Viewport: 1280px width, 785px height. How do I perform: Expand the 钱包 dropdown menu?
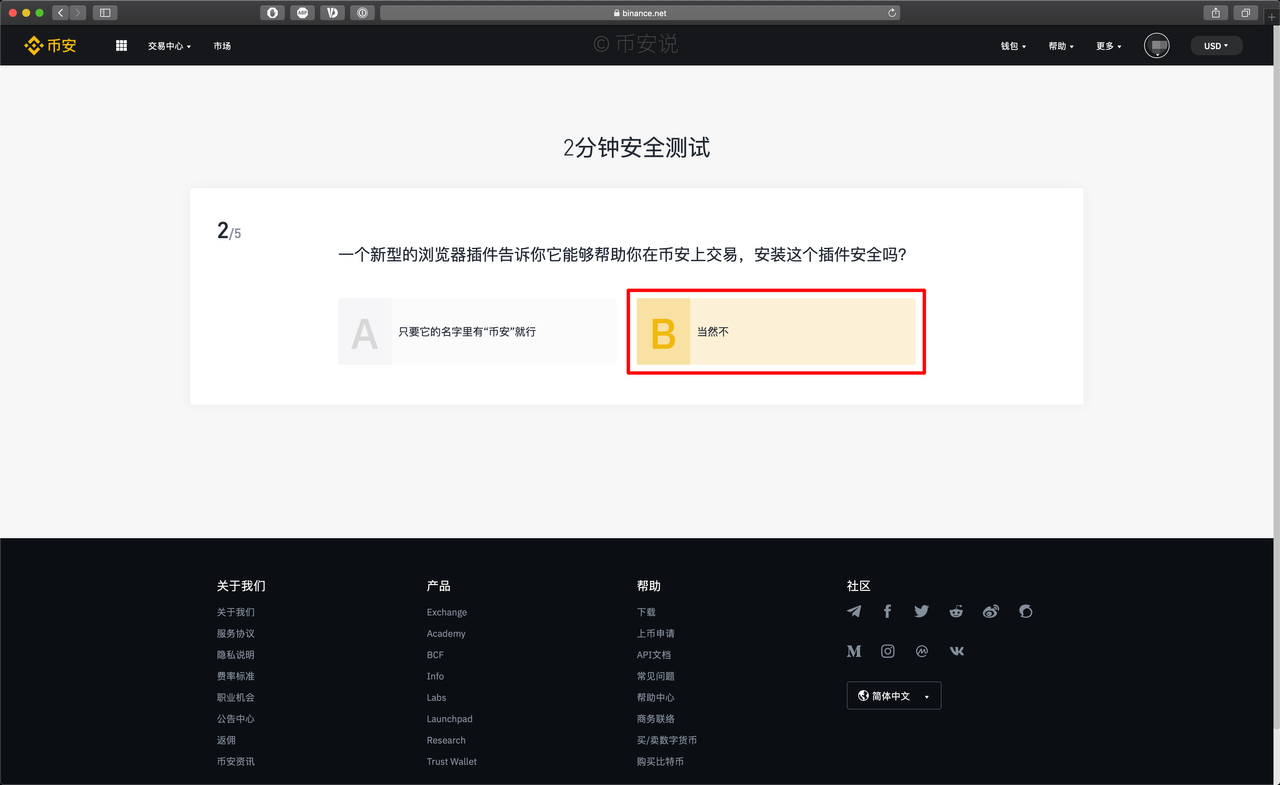1013,46
